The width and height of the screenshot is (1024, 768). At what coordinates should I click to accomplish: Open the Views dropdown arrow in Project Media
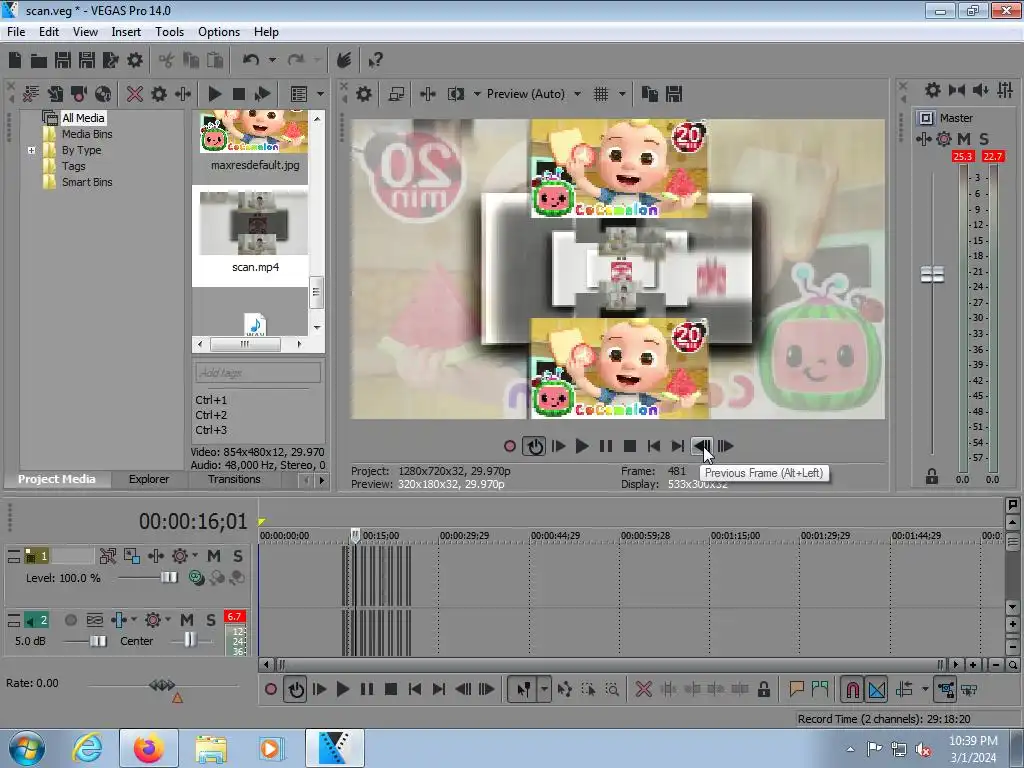(320, 94)
